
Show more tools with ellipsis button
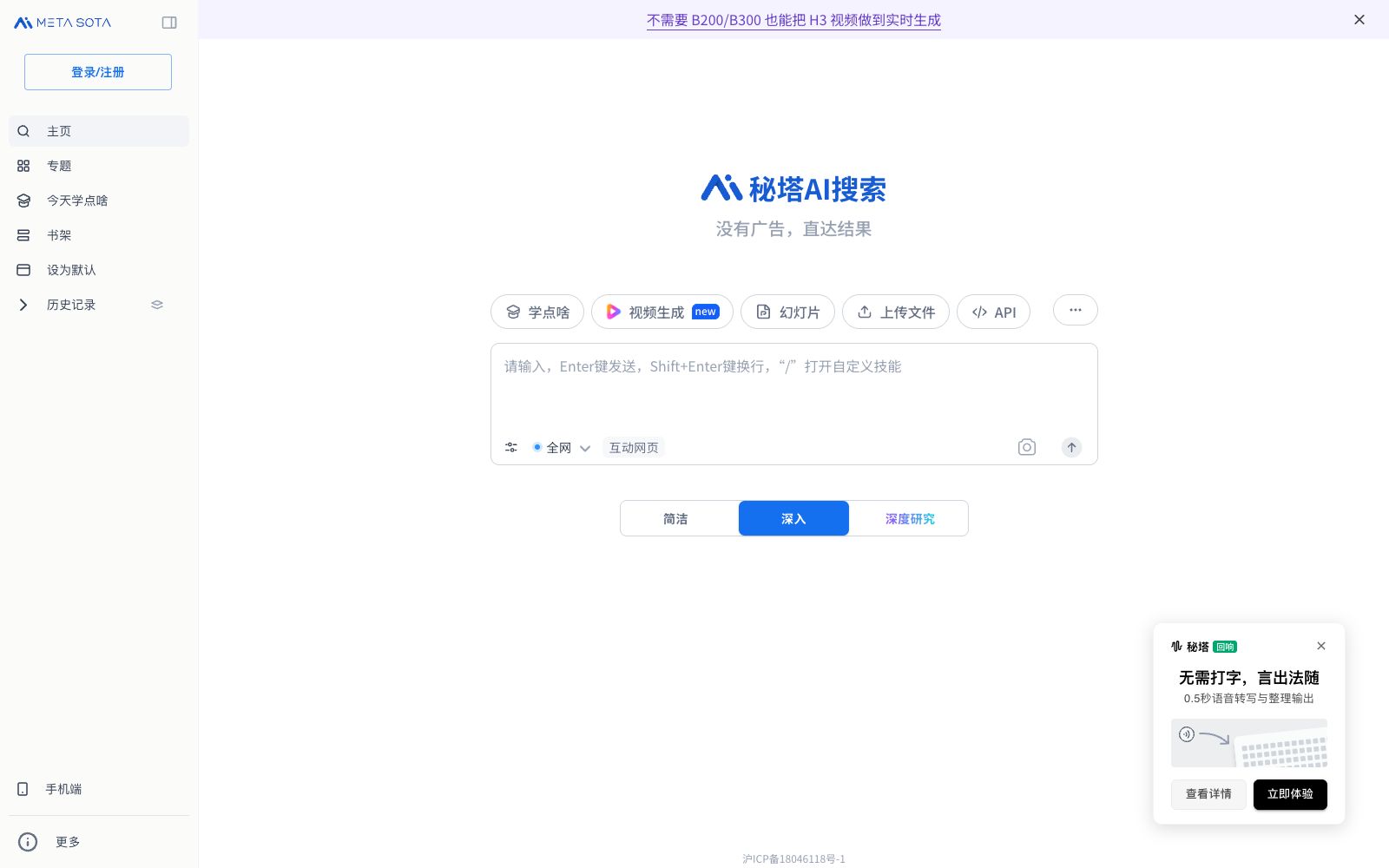point(1076,310)
